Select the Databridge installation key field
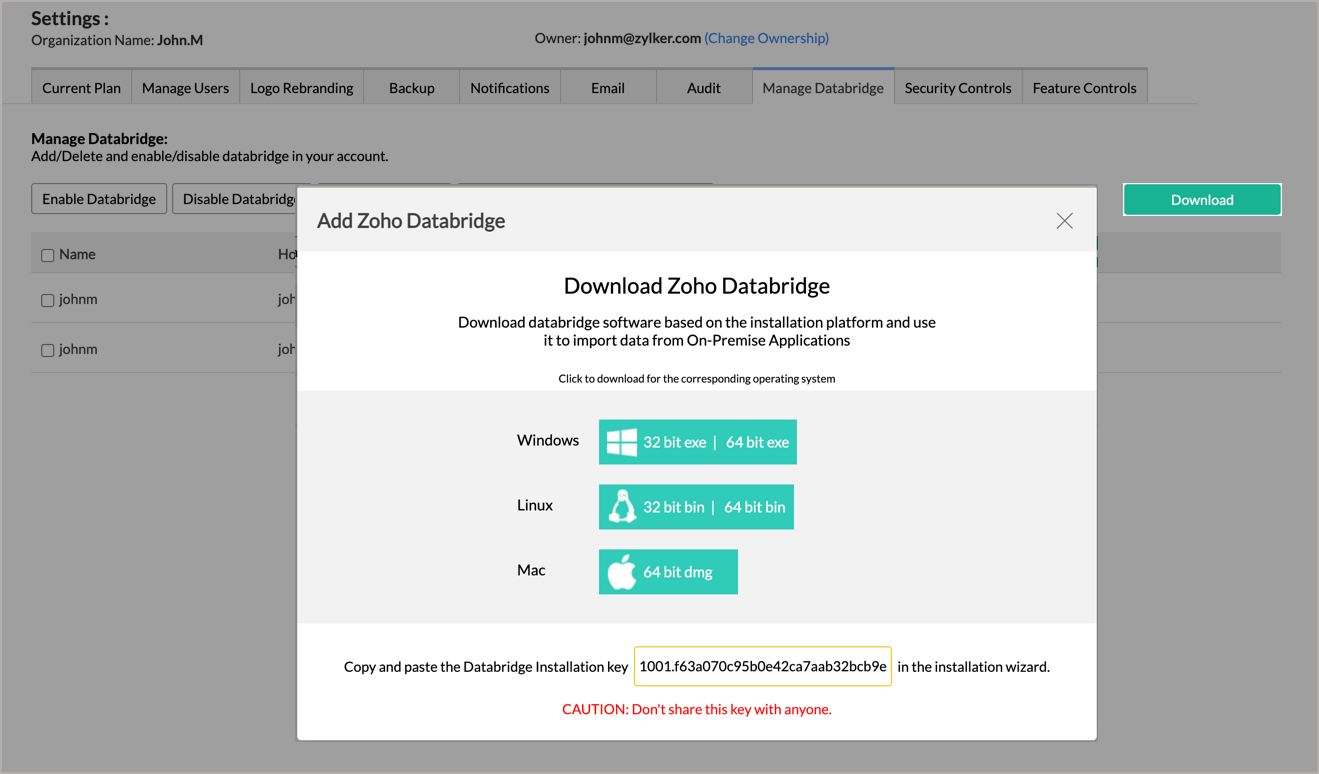 (x=762, y=666)
